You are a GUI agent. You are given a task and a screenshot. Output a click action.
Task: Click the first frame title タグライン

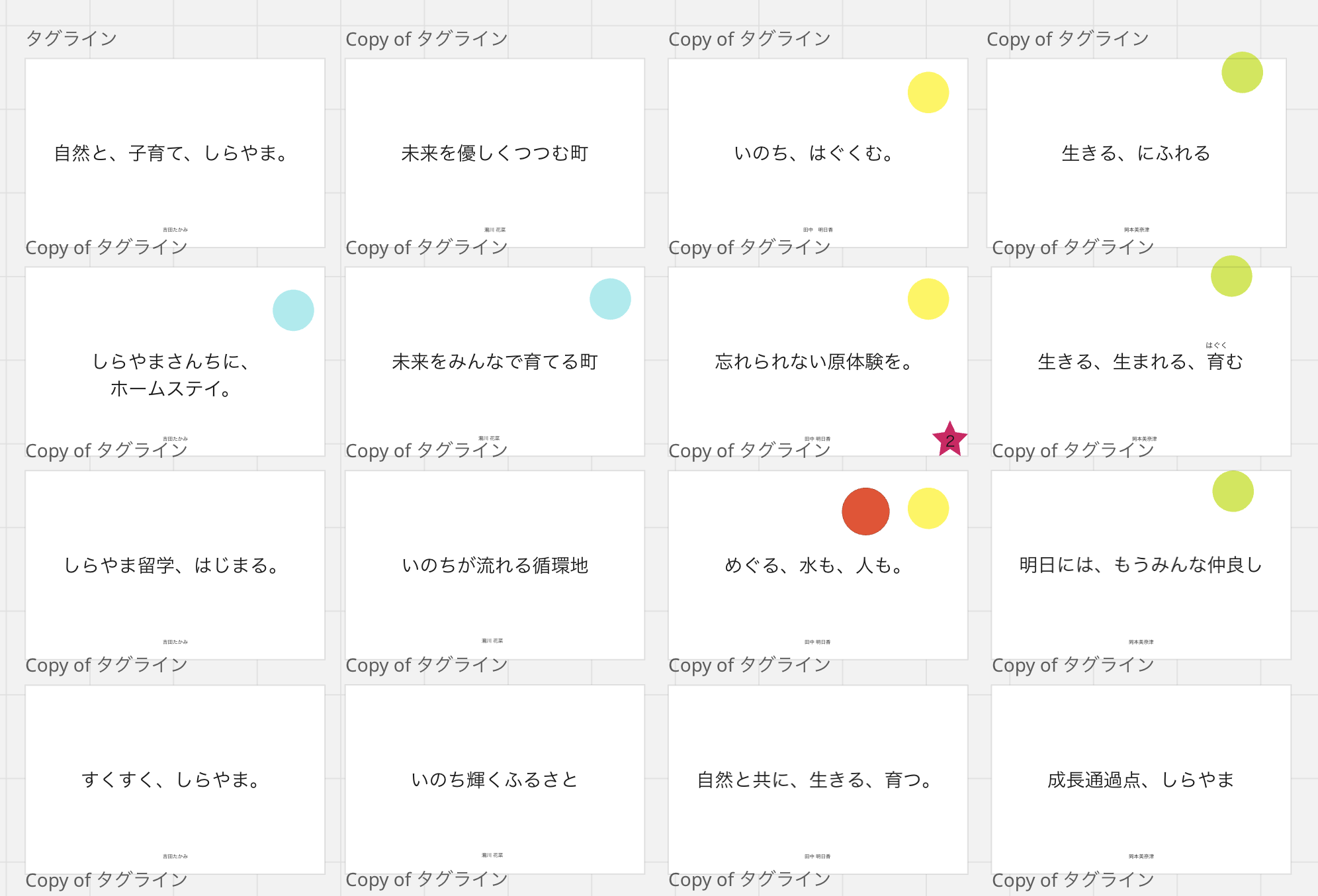[71, 38]
